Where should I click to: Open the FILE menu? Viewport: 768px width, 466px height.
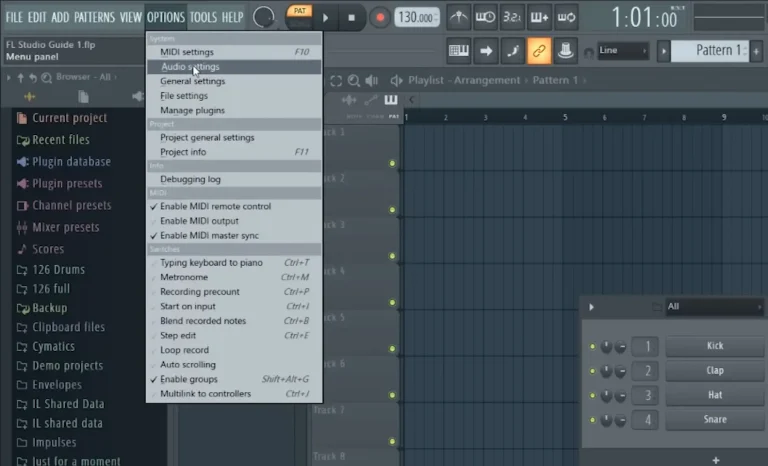pyautogui.click(x=14, y=17)
